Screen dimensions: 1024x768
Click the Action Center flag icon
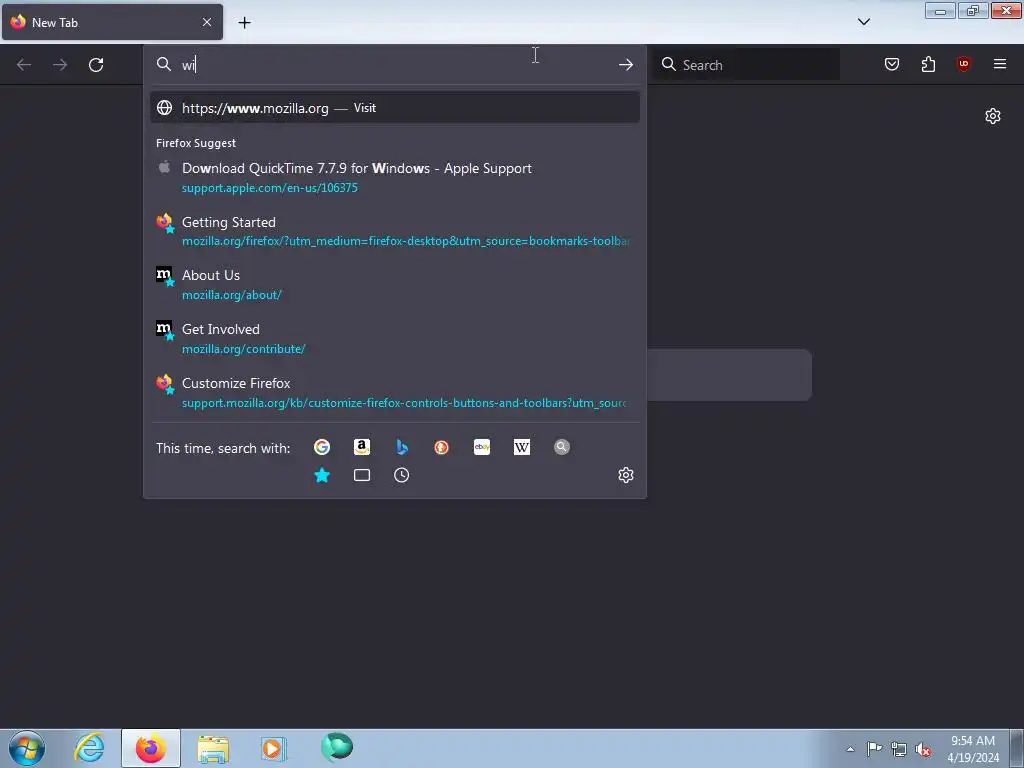click(874, 749)
